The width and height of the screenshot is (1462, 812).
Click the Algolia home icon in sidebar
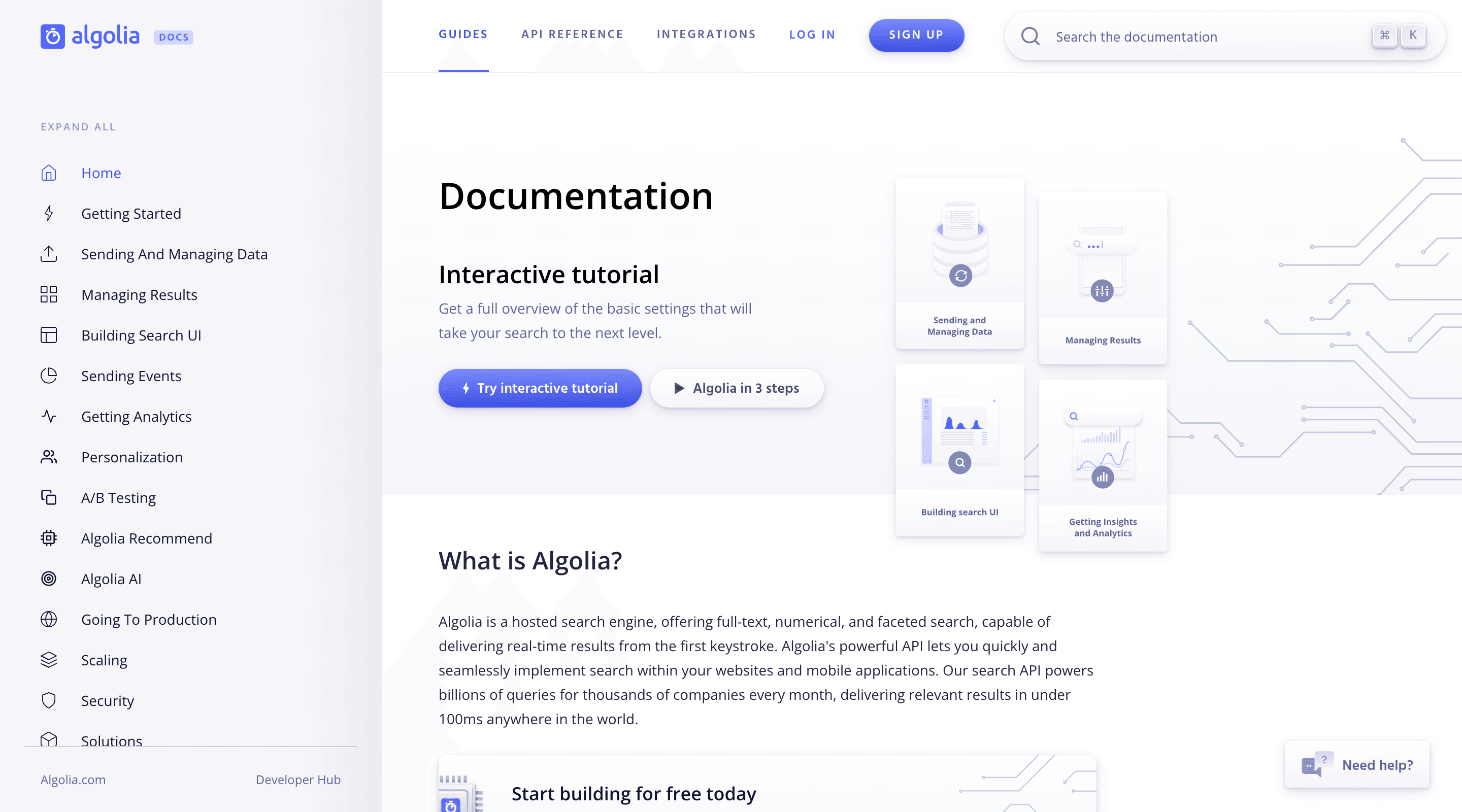point(48,172)
